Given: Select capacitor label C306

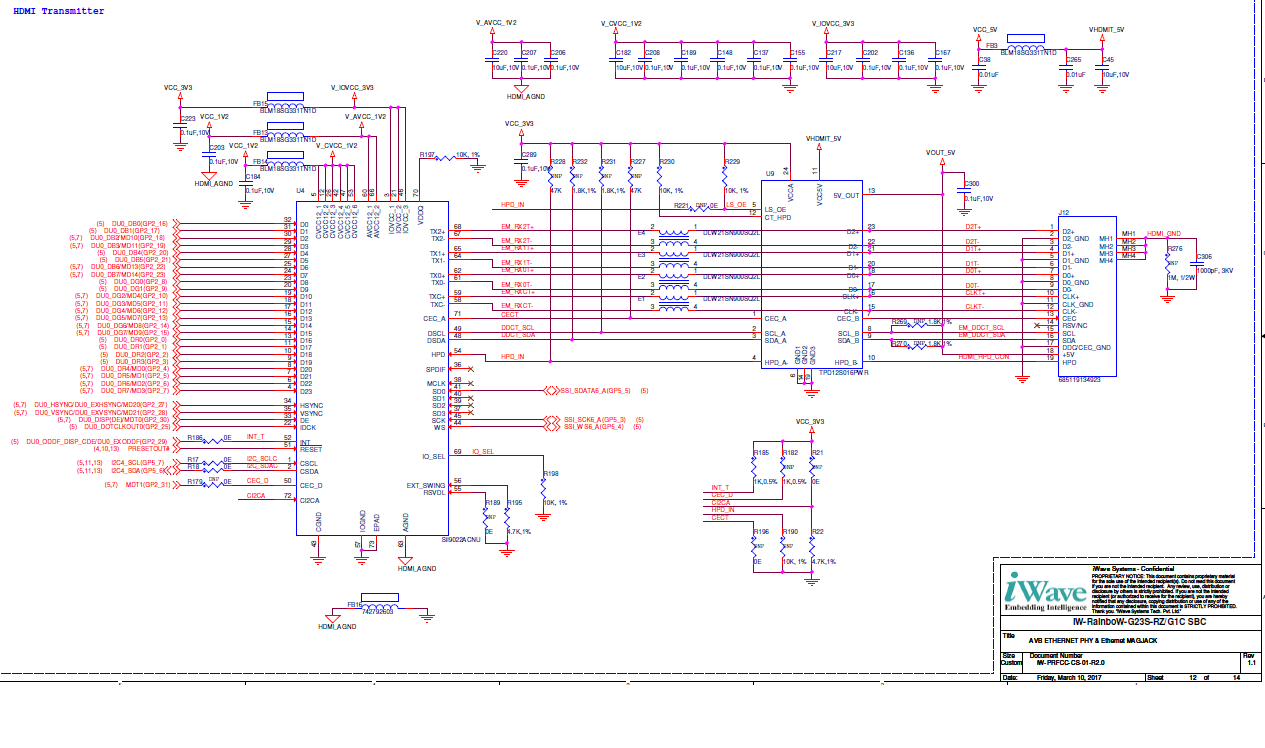Looking at the screenshot, I should 1205,256.
